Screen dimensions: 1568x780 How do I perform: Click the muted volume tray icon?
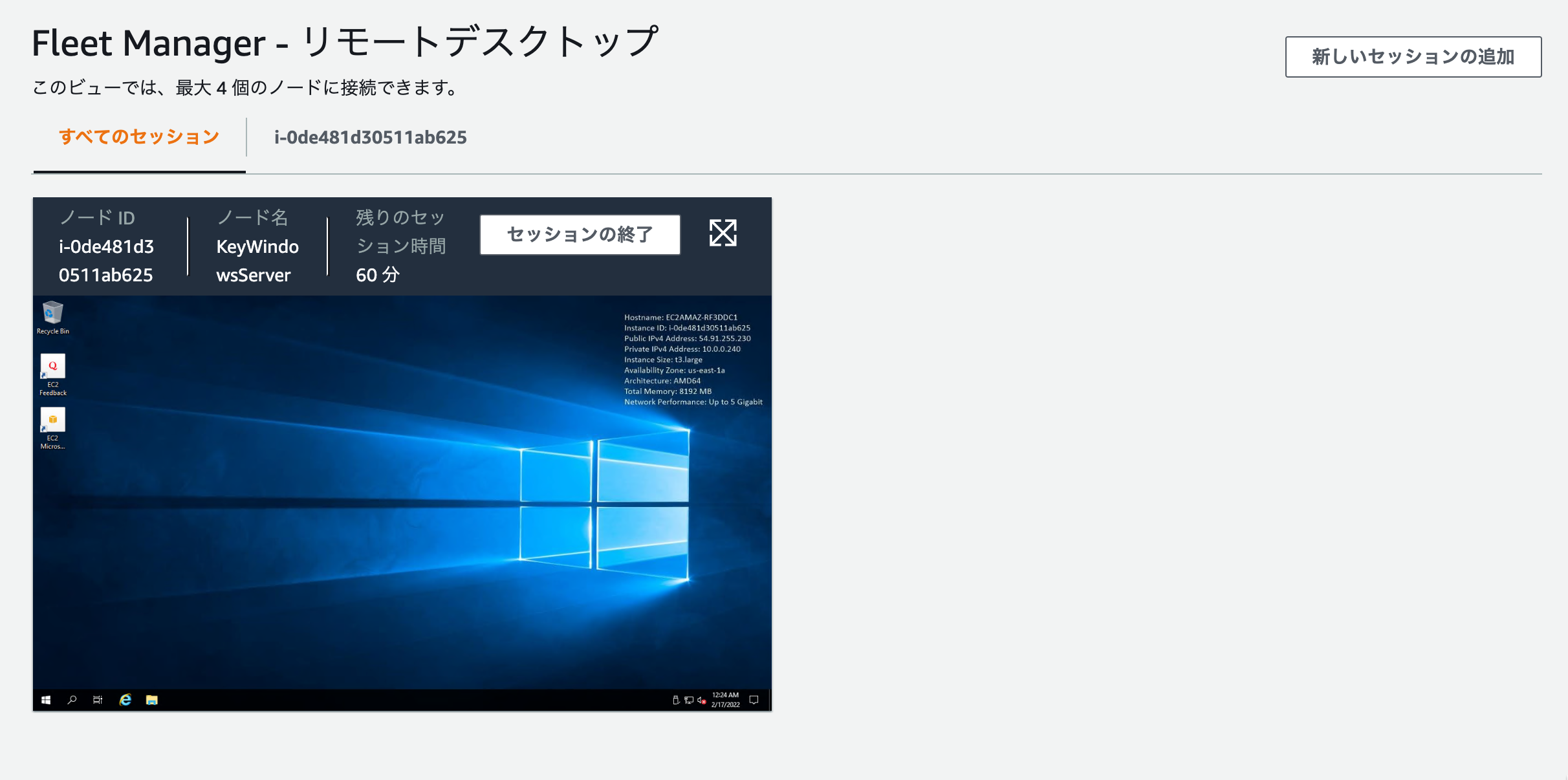click(x=701, y=700)
